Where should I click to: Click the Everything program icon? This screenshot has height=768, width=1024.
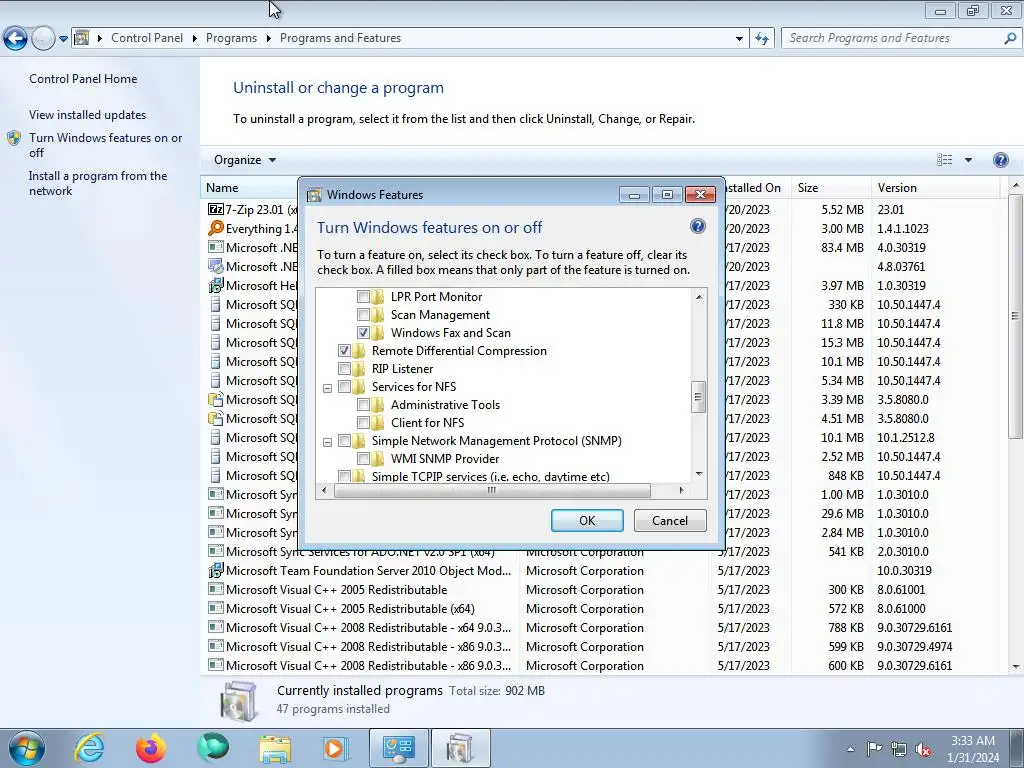215,229
